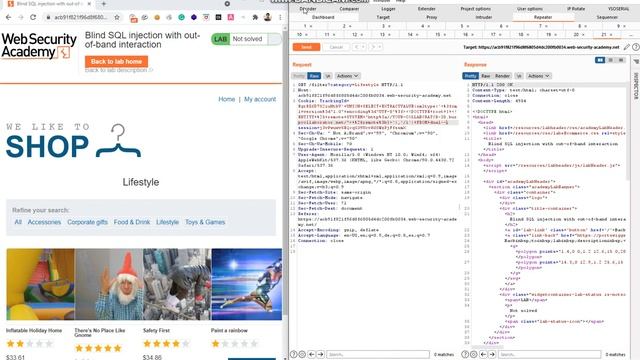Toggle request non-printable characters \n button
640x360 pixels.
[x=328, y=76]
